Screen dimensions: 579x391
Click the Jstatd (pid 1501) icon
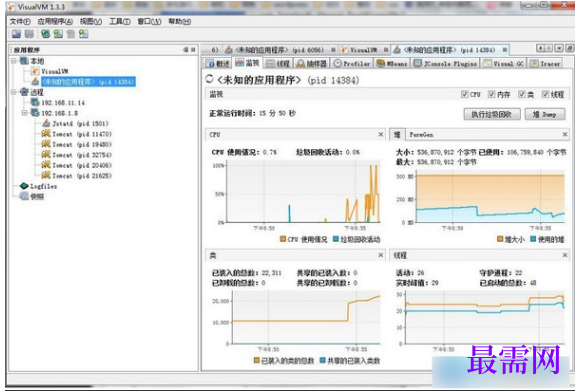[47, 123]
